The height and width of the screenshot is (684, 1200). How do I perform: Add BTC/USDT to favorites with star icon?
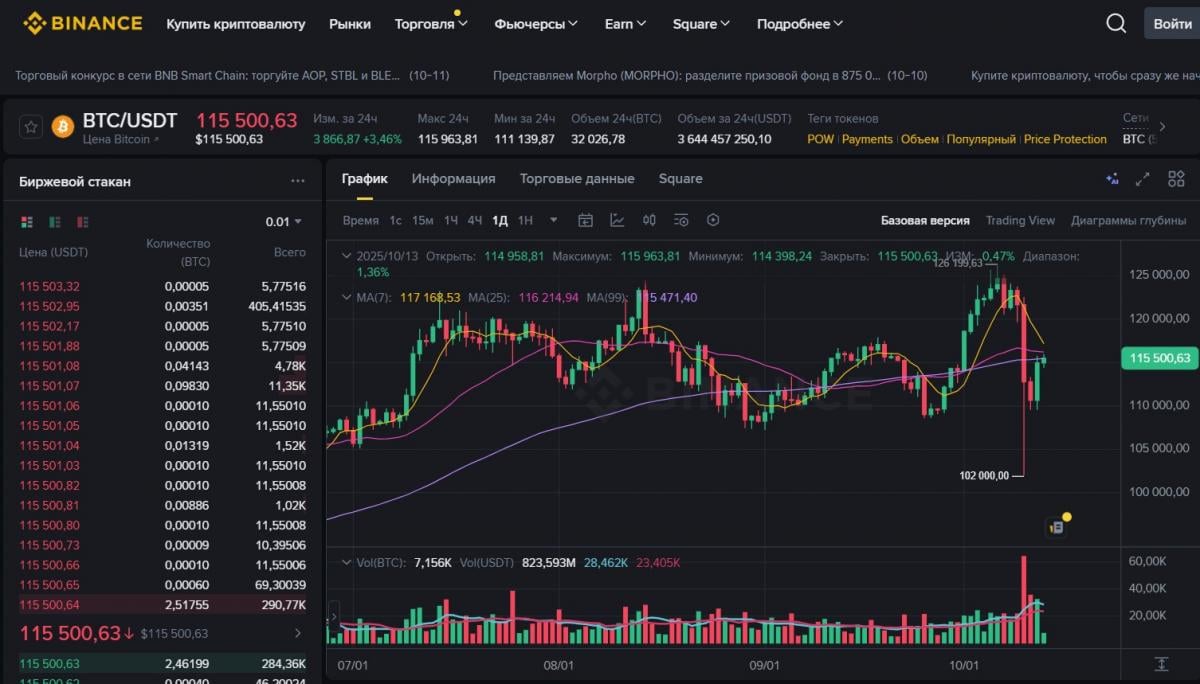click(31, 127)
